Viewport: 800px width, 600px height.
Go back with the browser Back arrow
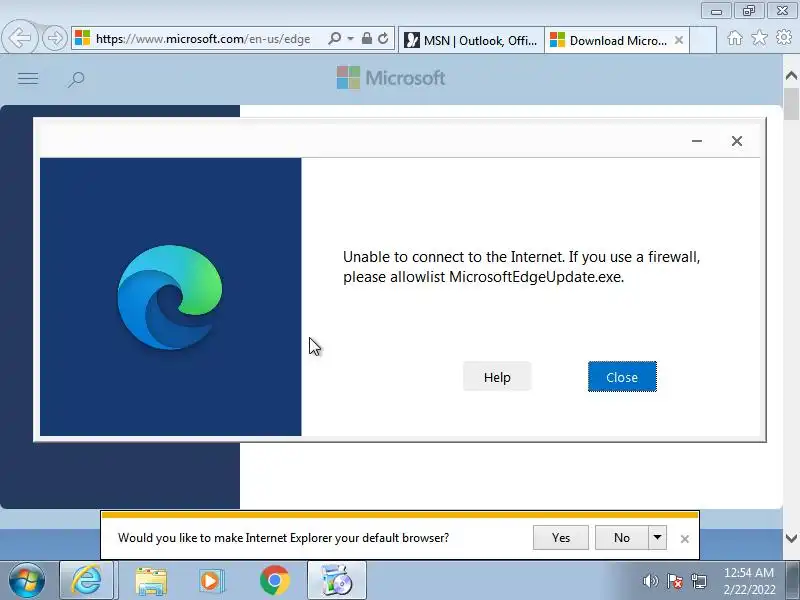click(20, 38)
